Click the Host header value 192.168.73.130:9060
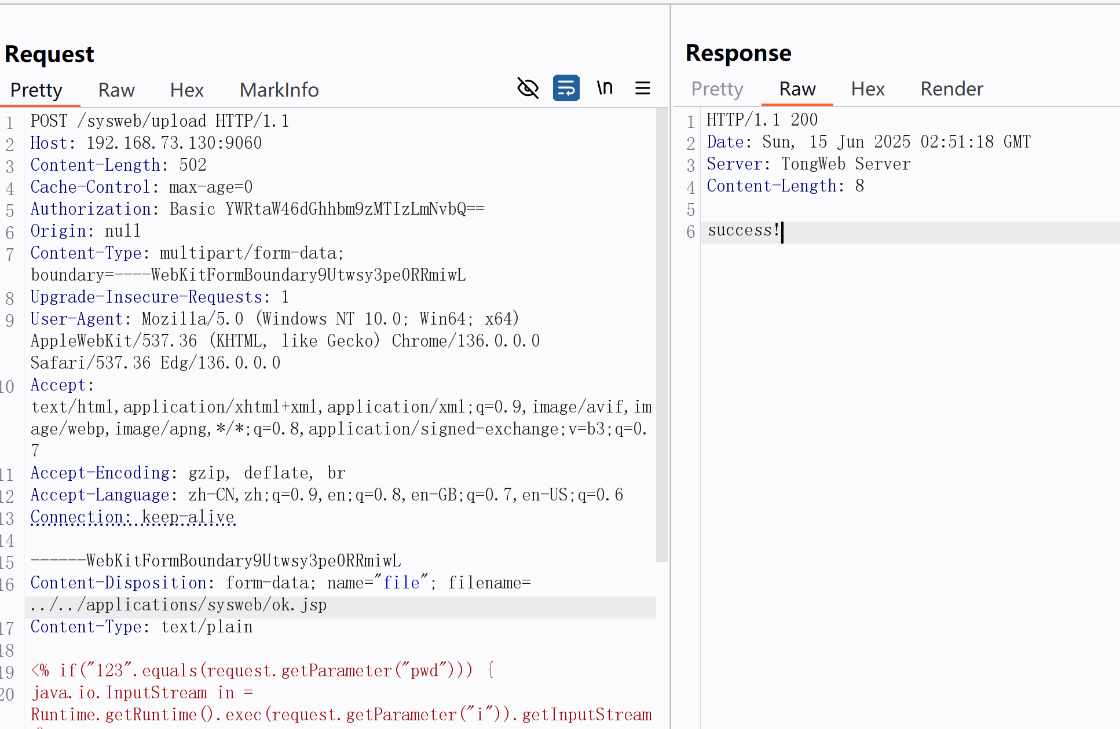This screenshot has height=729, width=1120. [174, 144]
